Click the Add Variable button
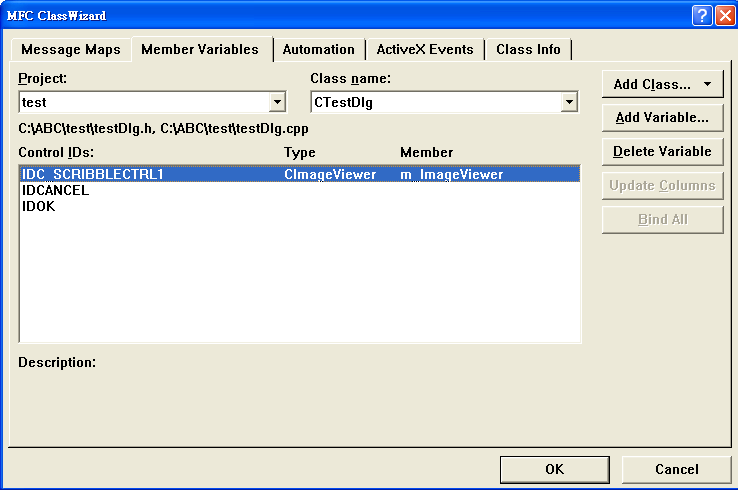The width and height of the screenshot is (738, 490). [662, 118]
